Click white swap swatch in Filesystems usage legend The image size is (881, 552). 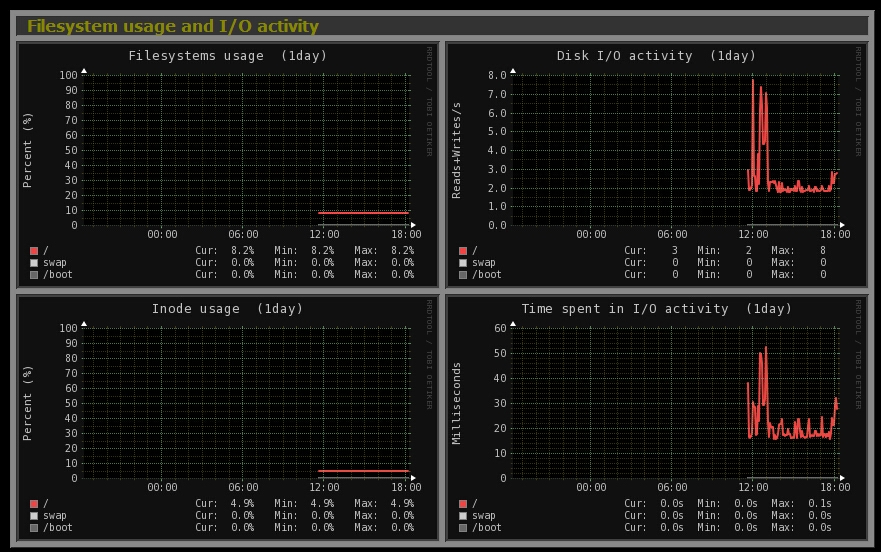34,263
